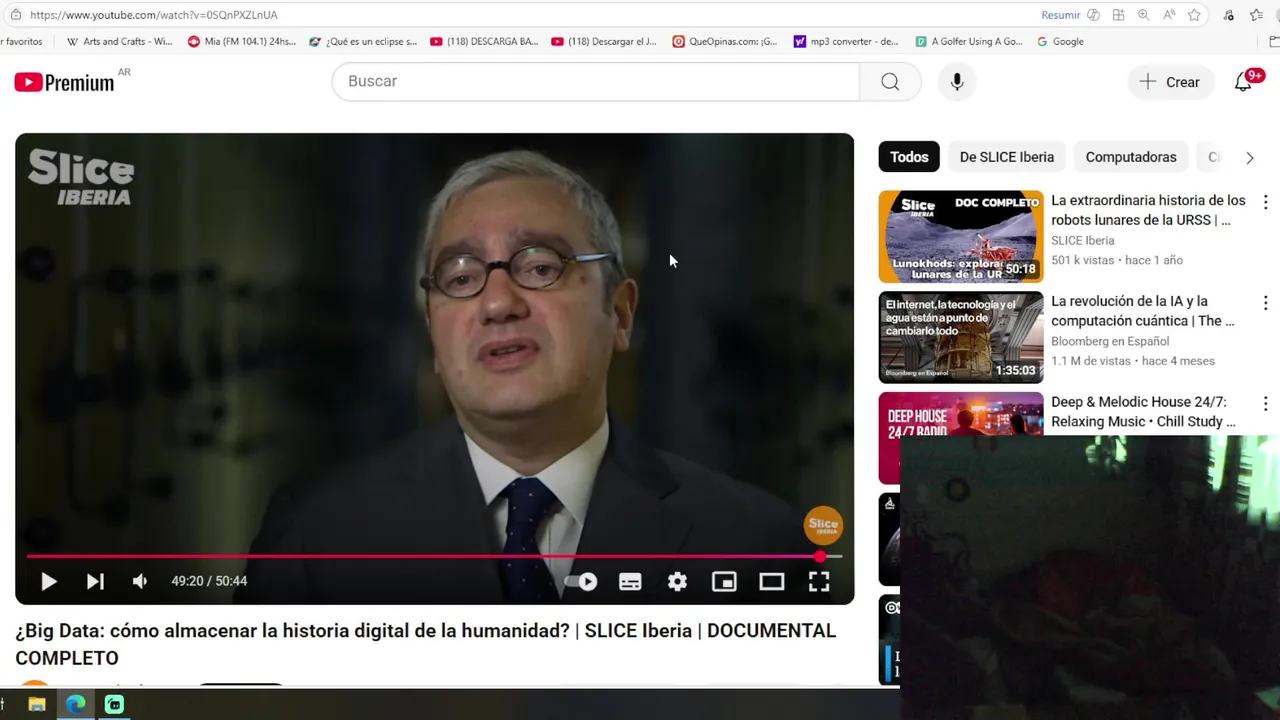The height and width of the screenshot is (720, 1280).
Task: Click the Big Data video title text
Action: (425, 644)
